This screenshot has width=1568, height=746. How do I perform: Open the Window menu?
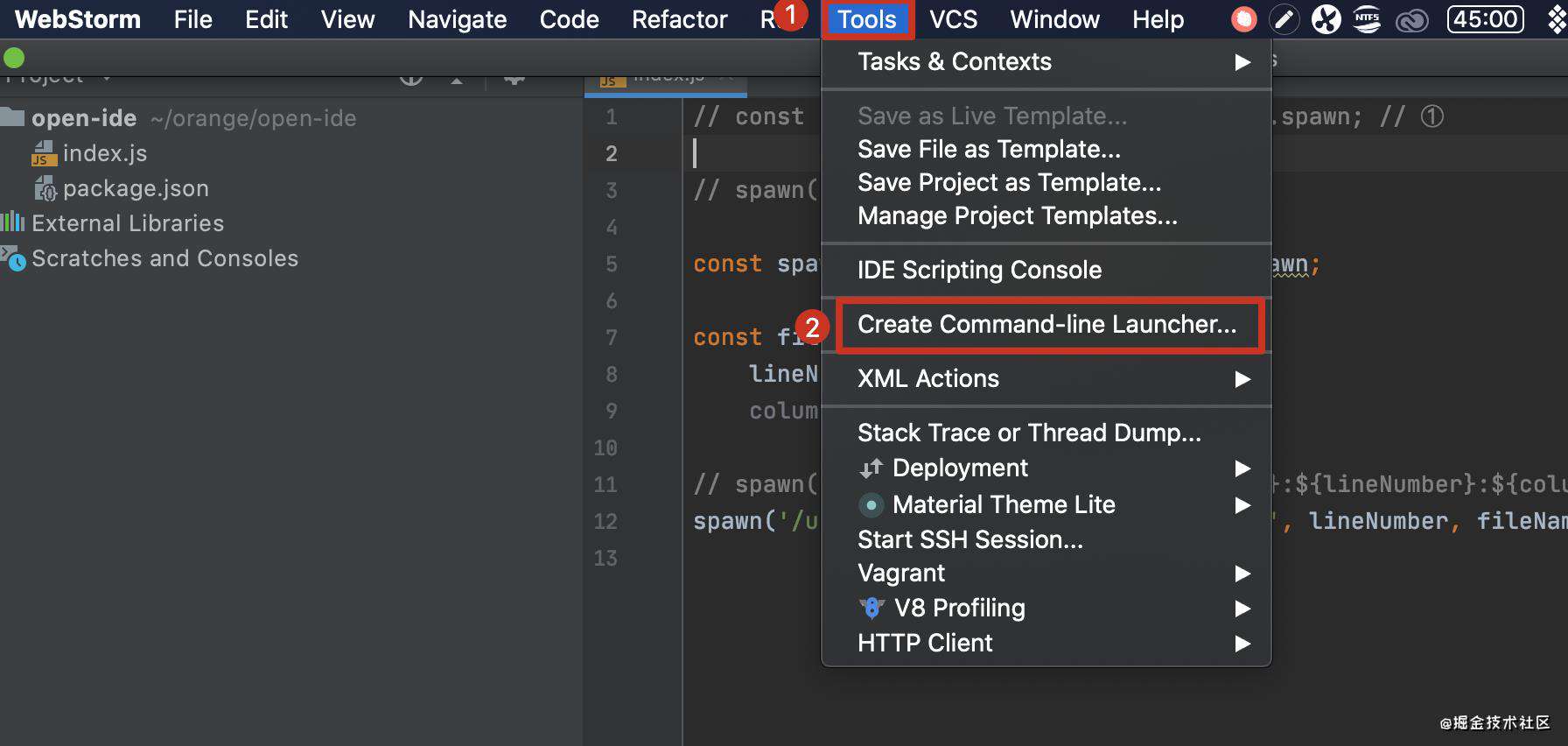(1054, 19)
